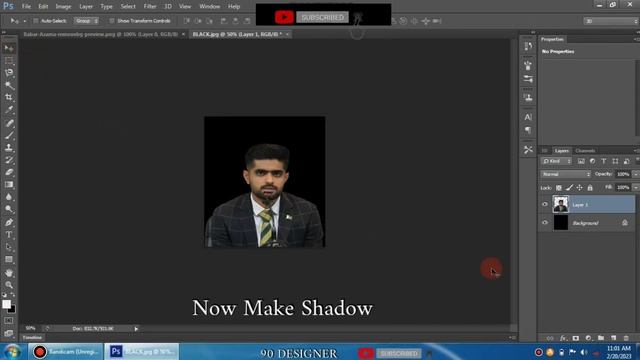Select the Clone Stamp tool
This screenshot has width=640, height=360.
coord(9,147)
